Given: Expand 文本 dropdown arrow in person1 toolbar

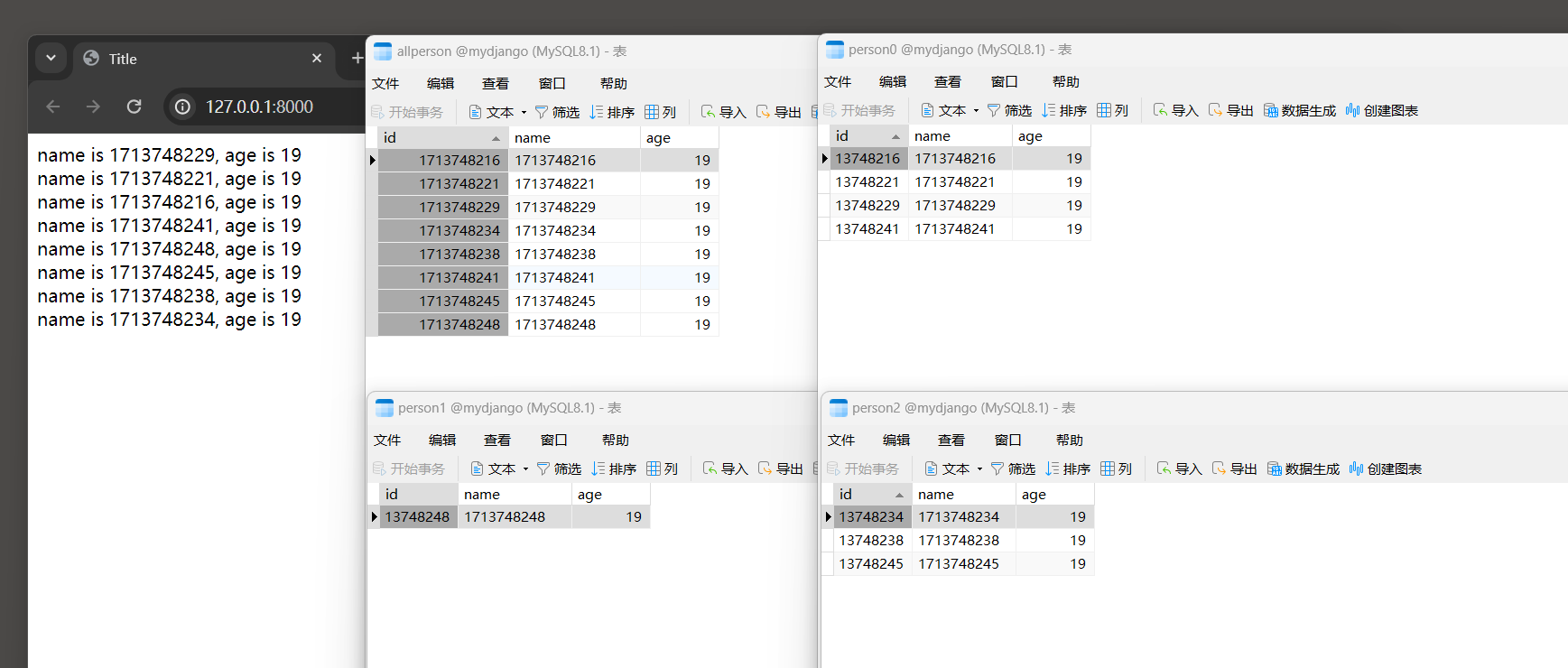Looking at the screenshot, I should click(525, 469).
